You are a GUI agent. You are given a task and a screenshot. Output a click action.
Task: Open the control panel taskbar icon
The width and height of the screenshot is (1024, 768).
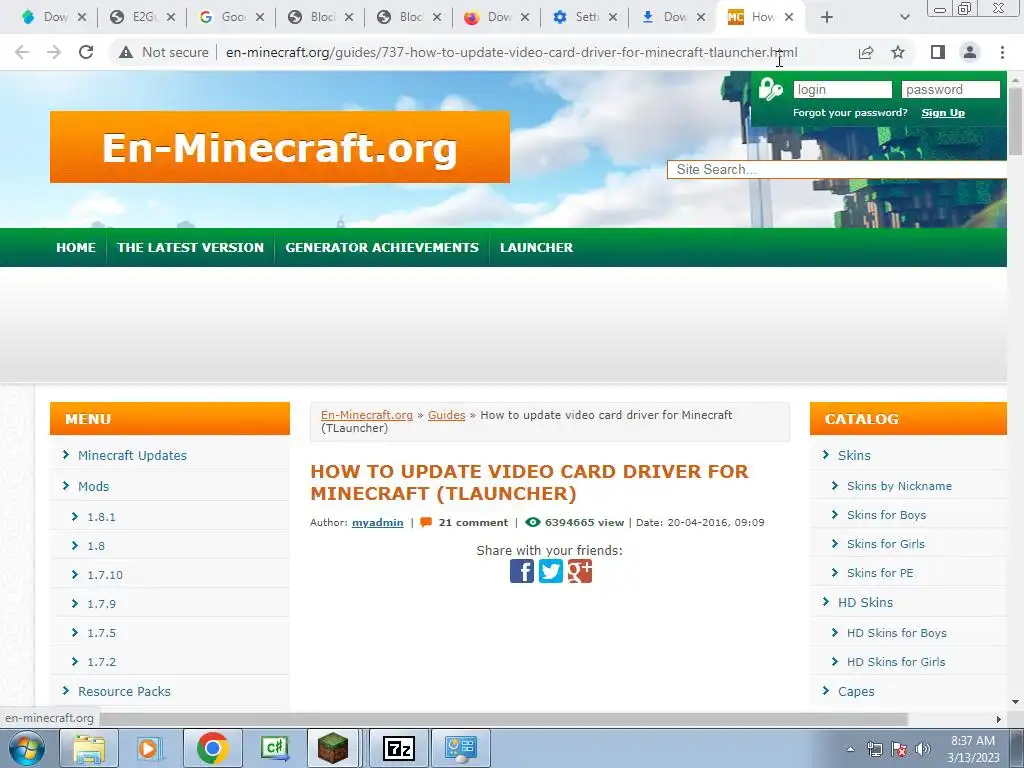[x=460, y=748]
